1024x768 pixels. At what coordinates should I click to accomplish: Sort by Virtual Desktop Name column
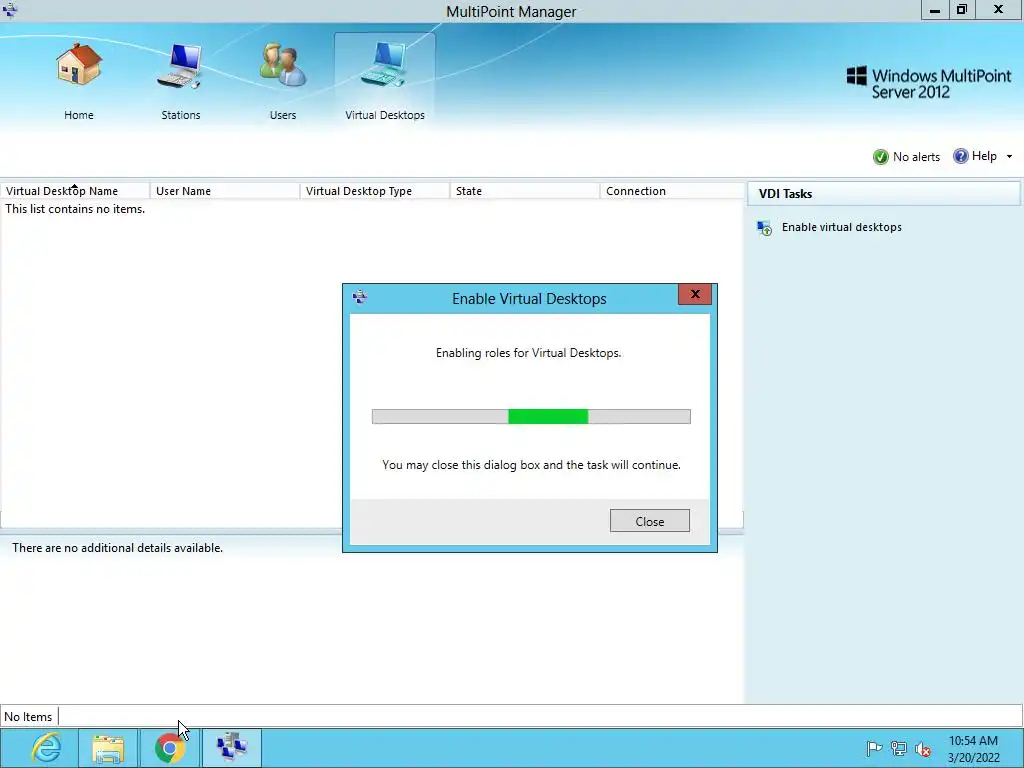75,191
